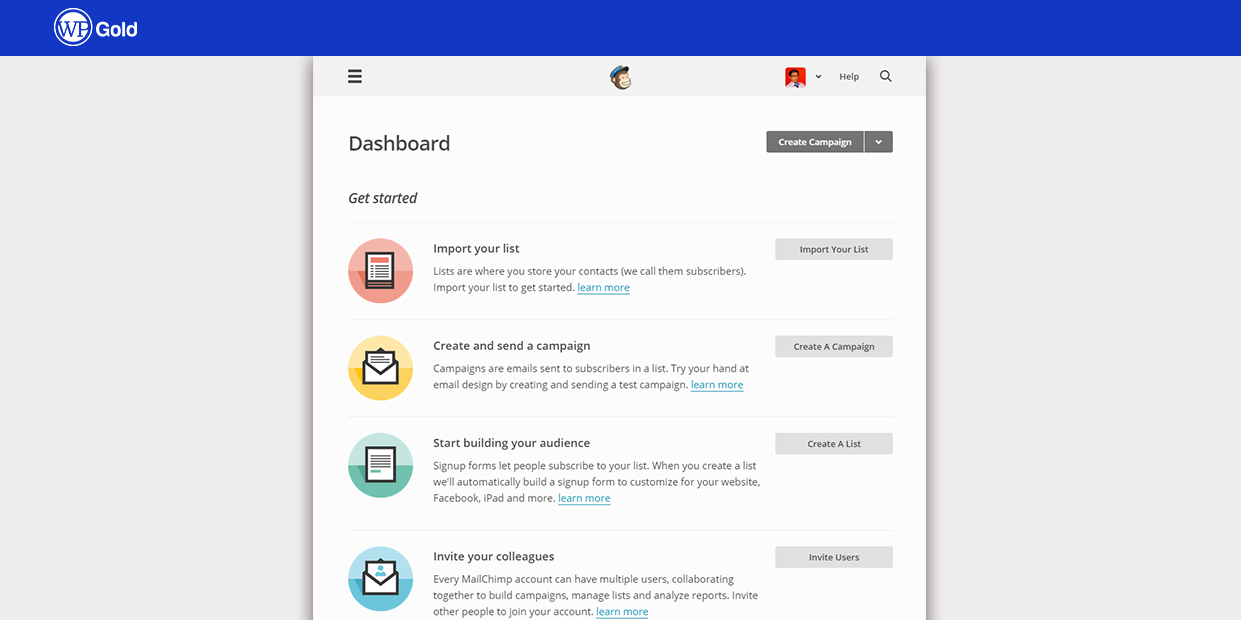
Task: Open the hamburger navigation menu
Action: [355, 76]
